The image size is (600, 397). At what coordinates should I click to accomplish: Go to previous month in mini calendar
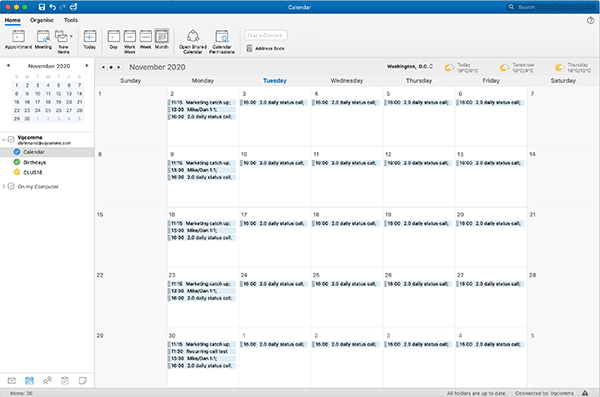pos(8,66)
